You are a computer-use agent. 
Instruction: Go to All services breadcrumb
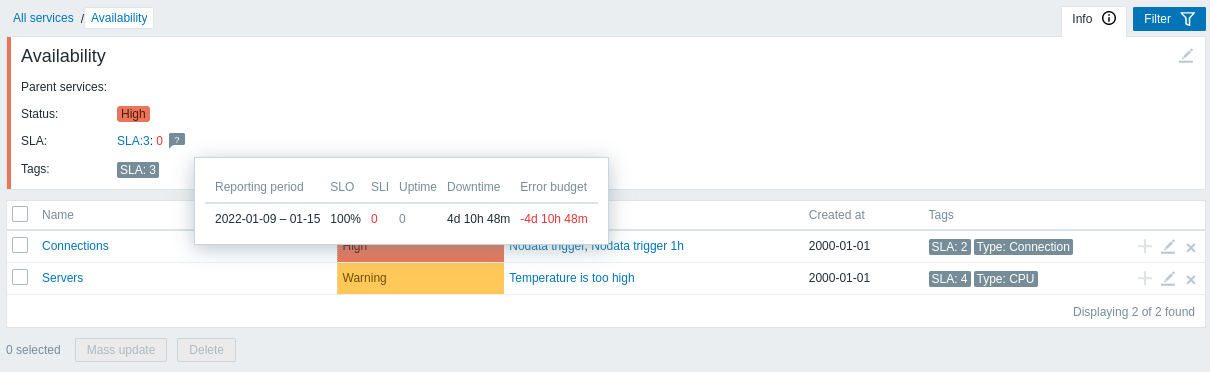point(43,18)
